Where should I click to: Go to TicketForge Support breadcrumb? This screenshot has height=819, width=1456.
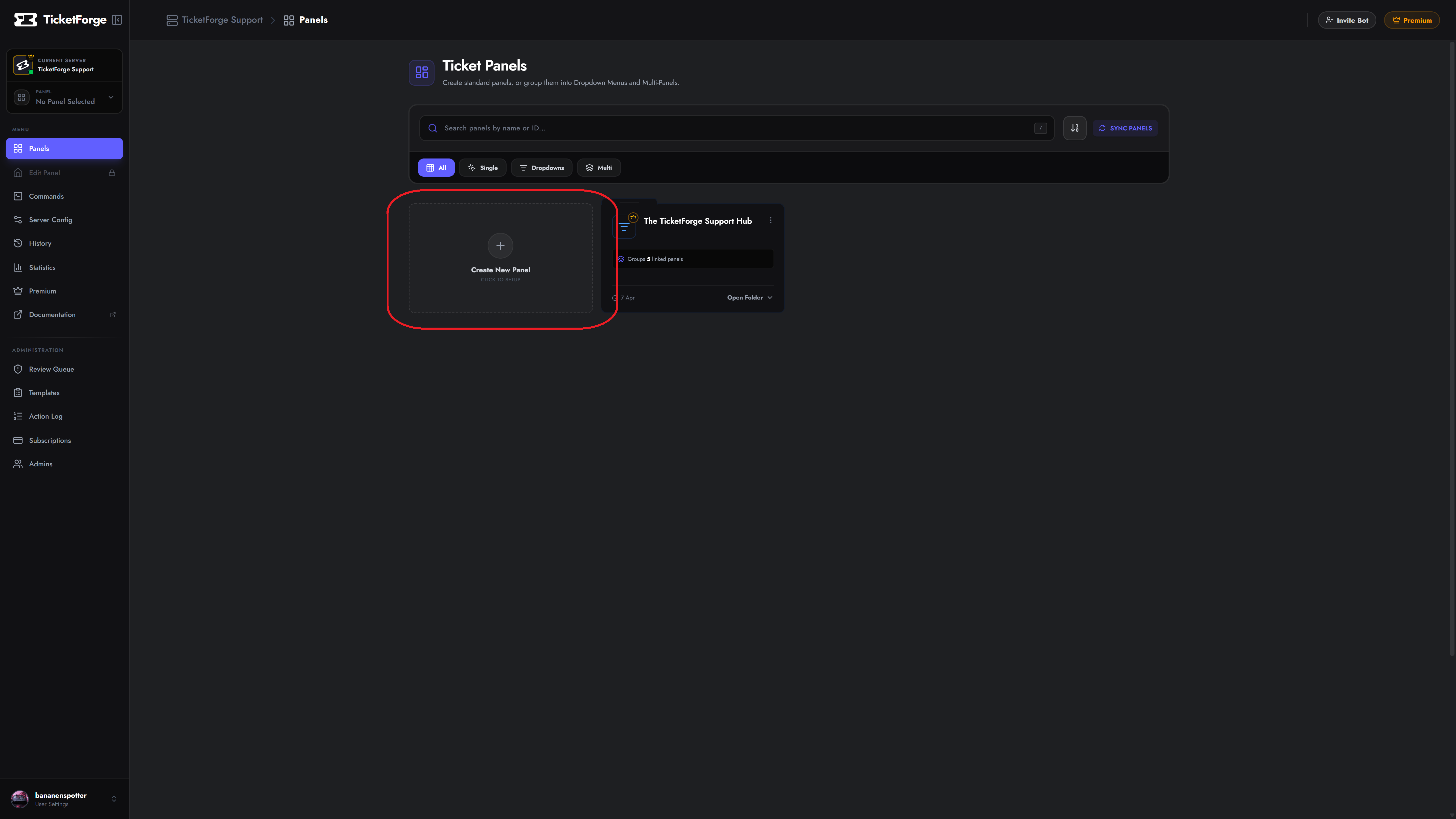[x=215, y=20]
